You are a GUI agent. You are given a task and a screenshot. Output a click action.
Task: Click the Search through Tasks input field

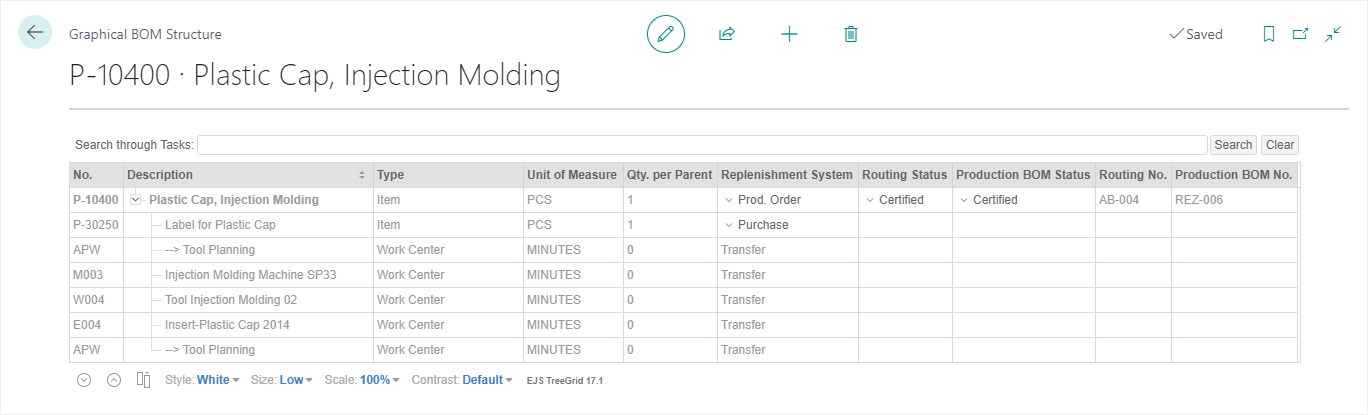(x=702, y=145)
